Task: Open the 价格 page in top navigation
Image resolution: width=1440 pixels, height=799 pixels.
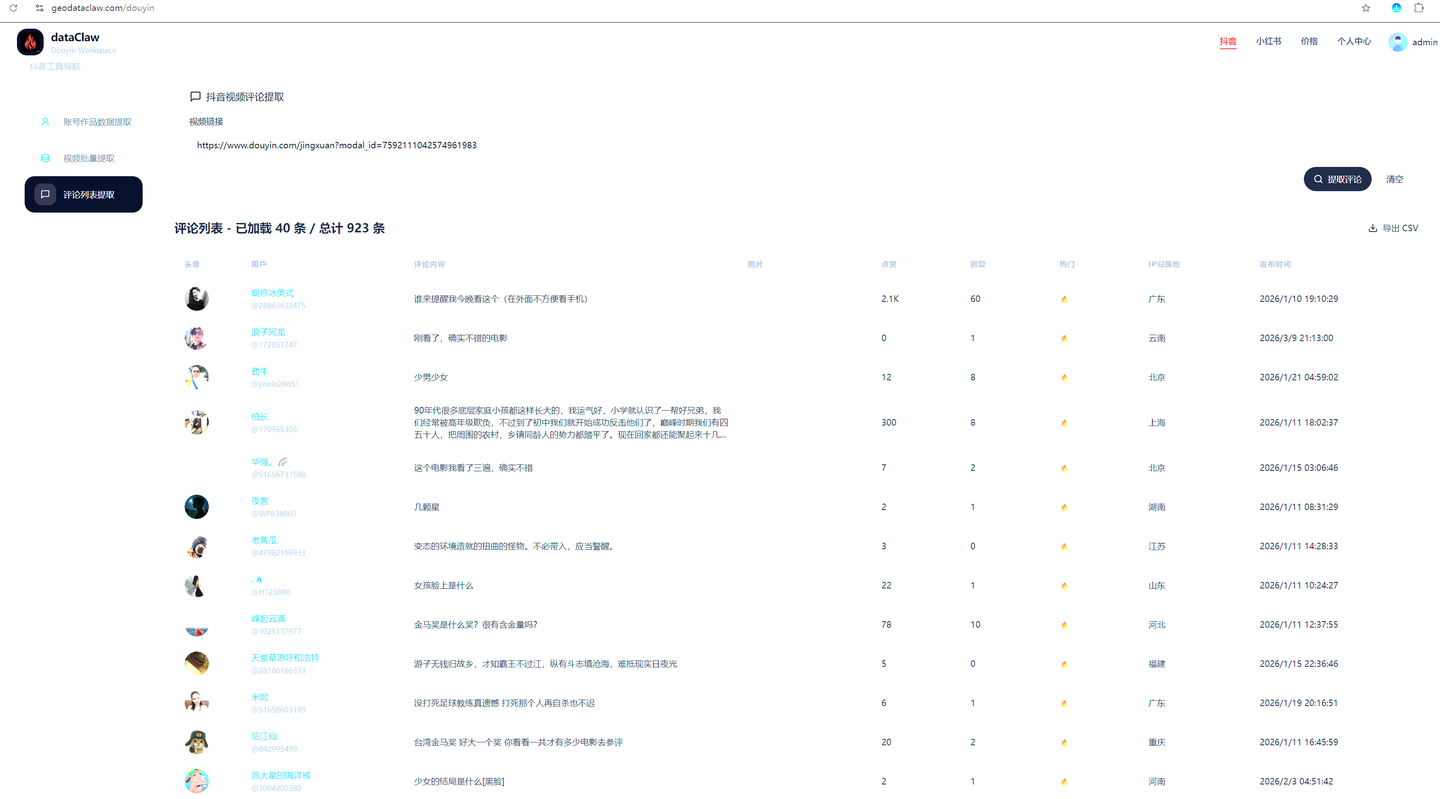Action: (1309, 42)
